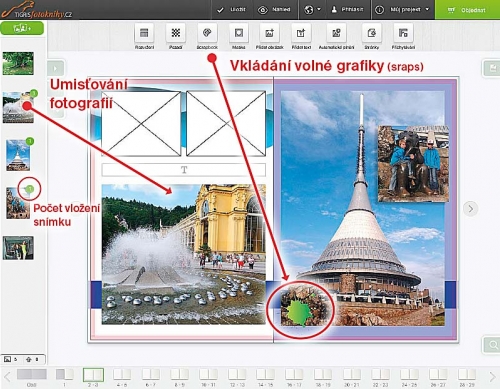Open the Můj projekt dropdown menu
The image size is (500, 389).
(x=403, y=10)
